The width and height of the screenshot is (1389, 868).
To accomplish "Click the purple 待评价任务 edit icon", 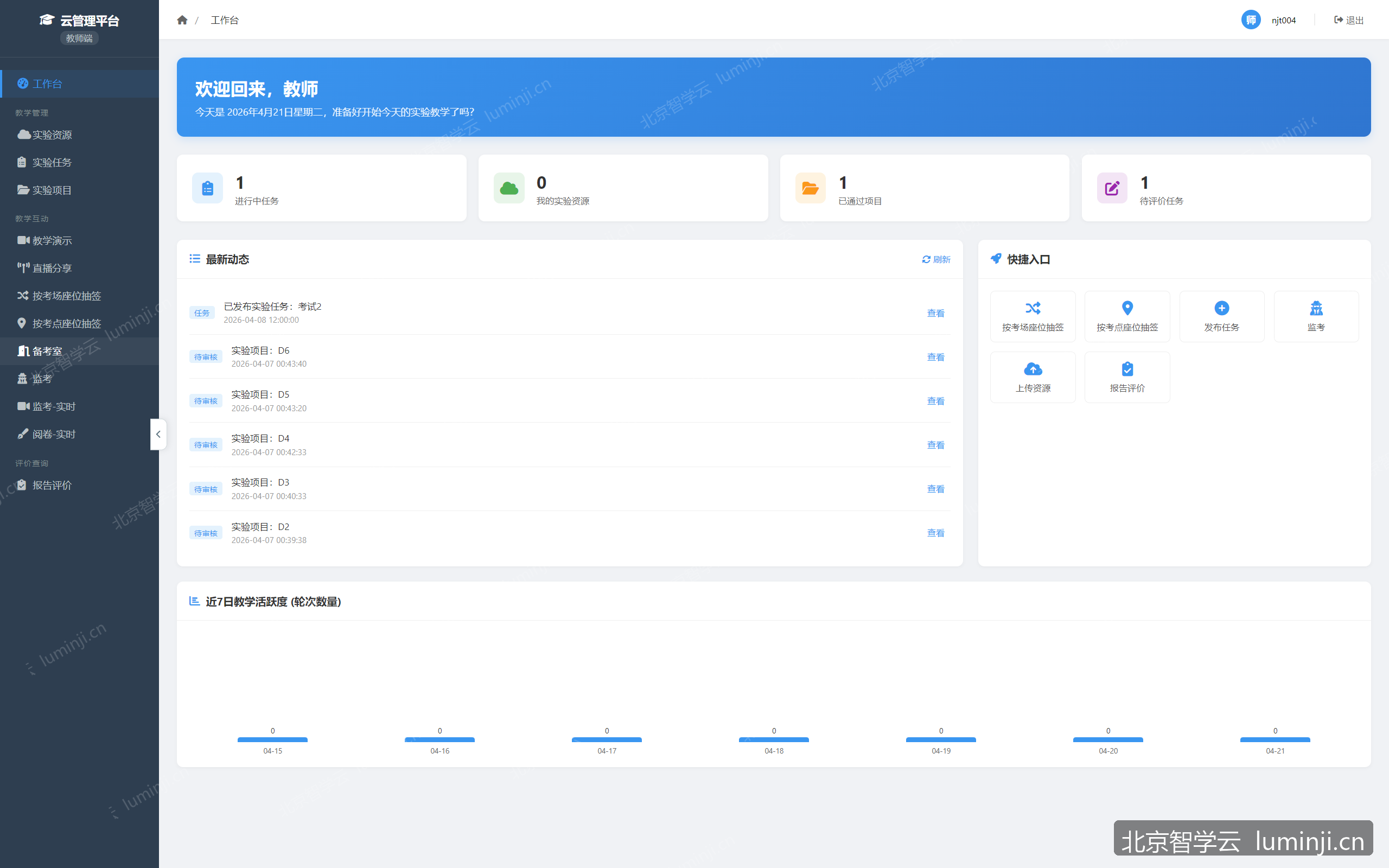I will click(x=1112, y=188).
